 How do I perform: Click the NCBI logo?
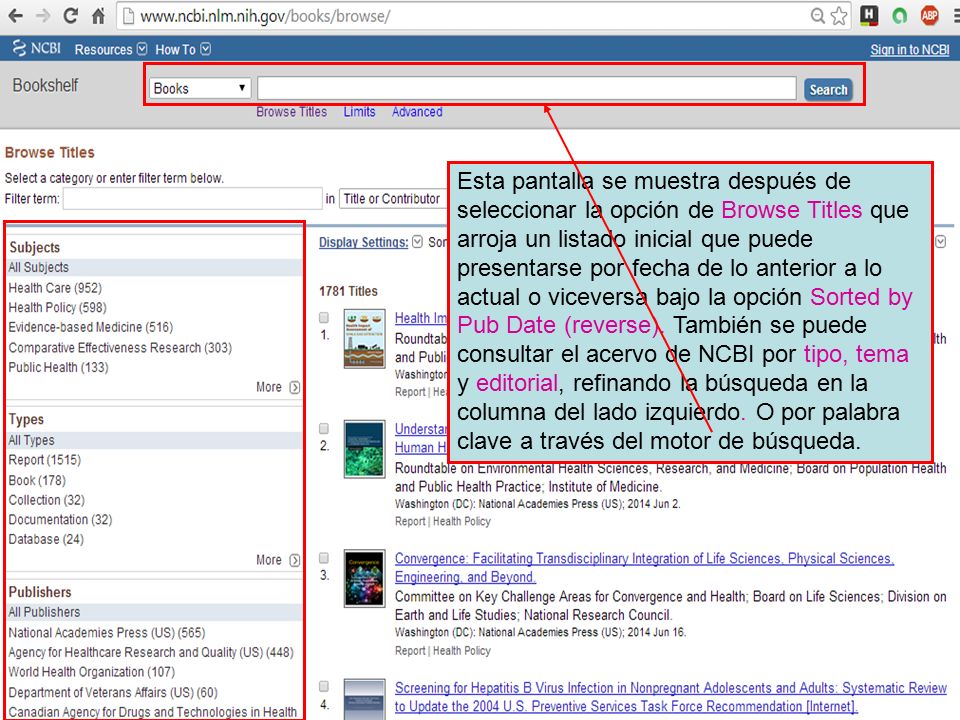(37, 48)
